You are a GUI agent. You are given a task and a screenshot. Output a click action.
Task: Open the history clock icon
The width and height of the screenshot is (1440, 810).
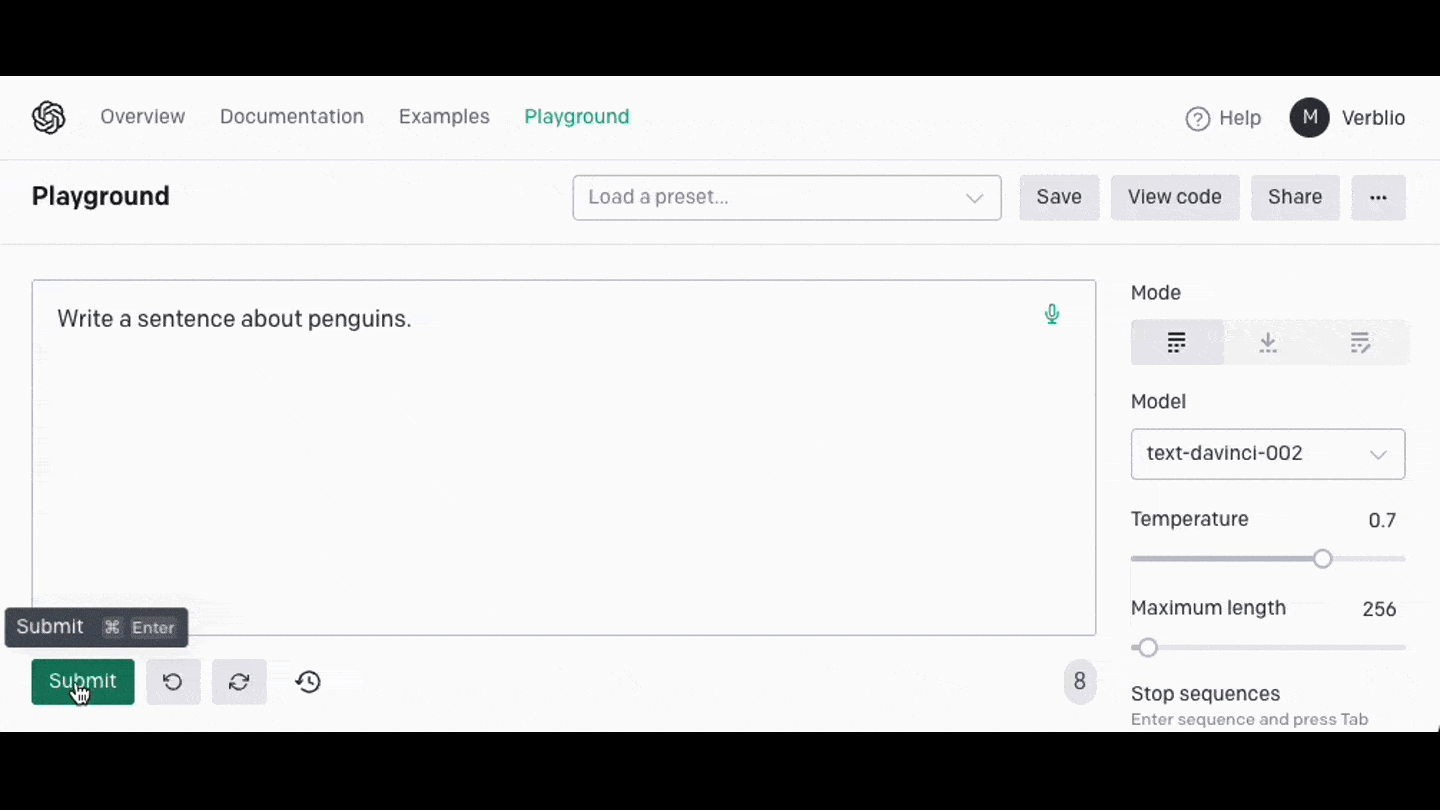(308, 682)
